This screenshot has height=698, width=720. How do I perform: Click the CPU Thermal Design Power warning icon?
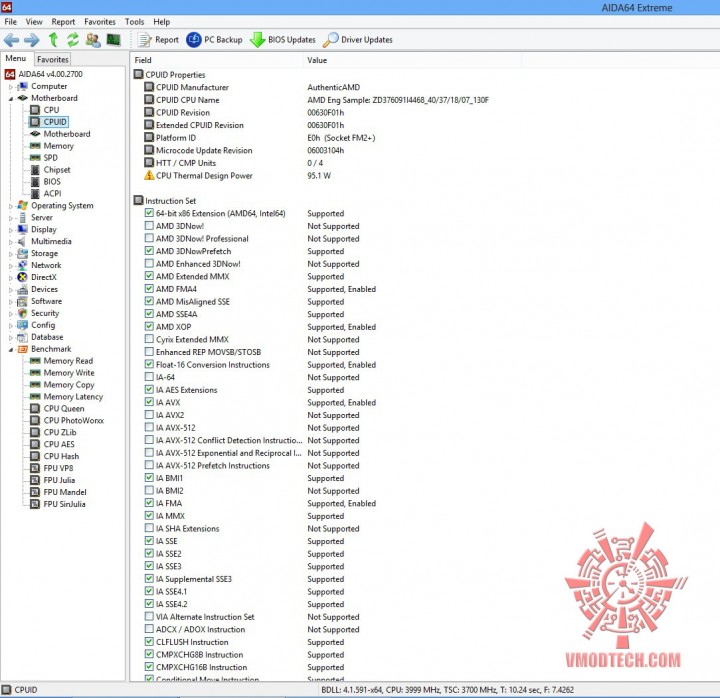pos(149,175)
